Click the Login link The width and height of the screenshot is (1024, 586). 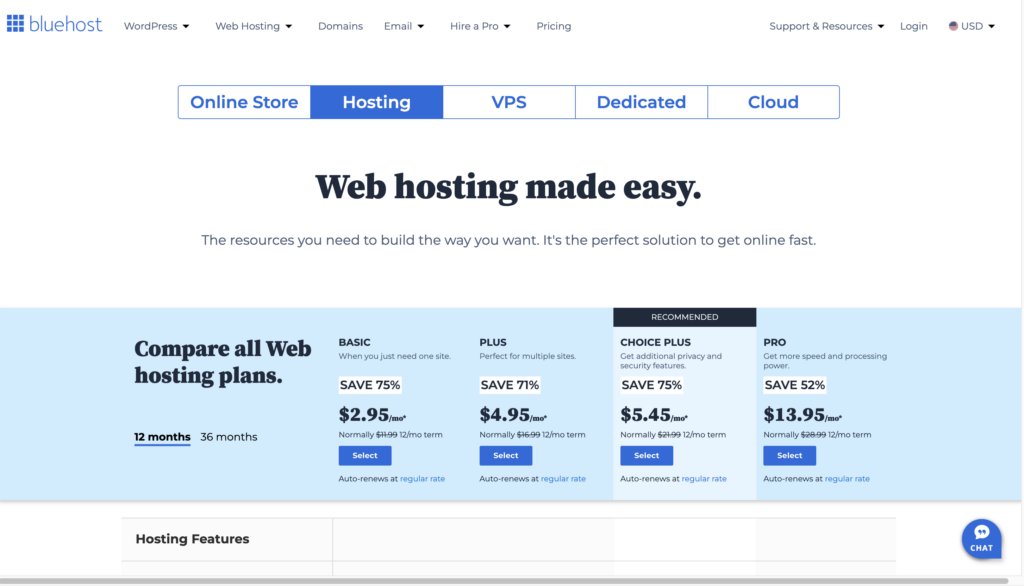click(x=914, y=26)
